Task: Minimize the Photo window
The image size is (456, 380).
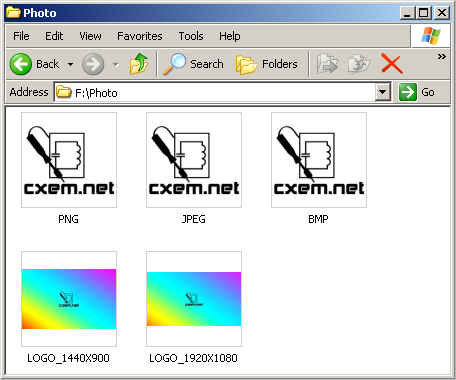Action: [407, 13]
